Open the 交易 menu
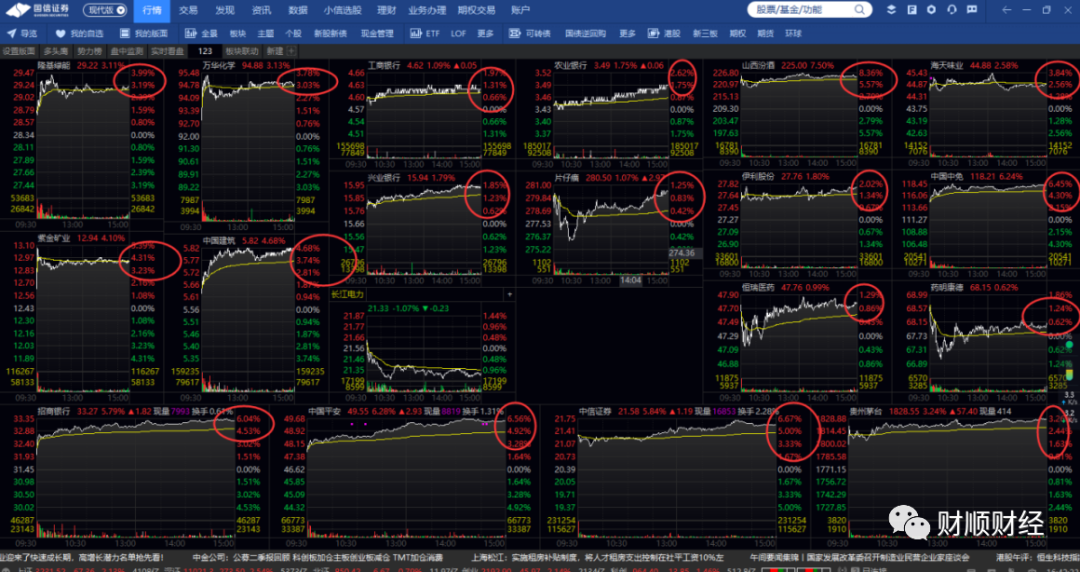The width and height of the screenshot is (1080, 572). click(188, 10)
